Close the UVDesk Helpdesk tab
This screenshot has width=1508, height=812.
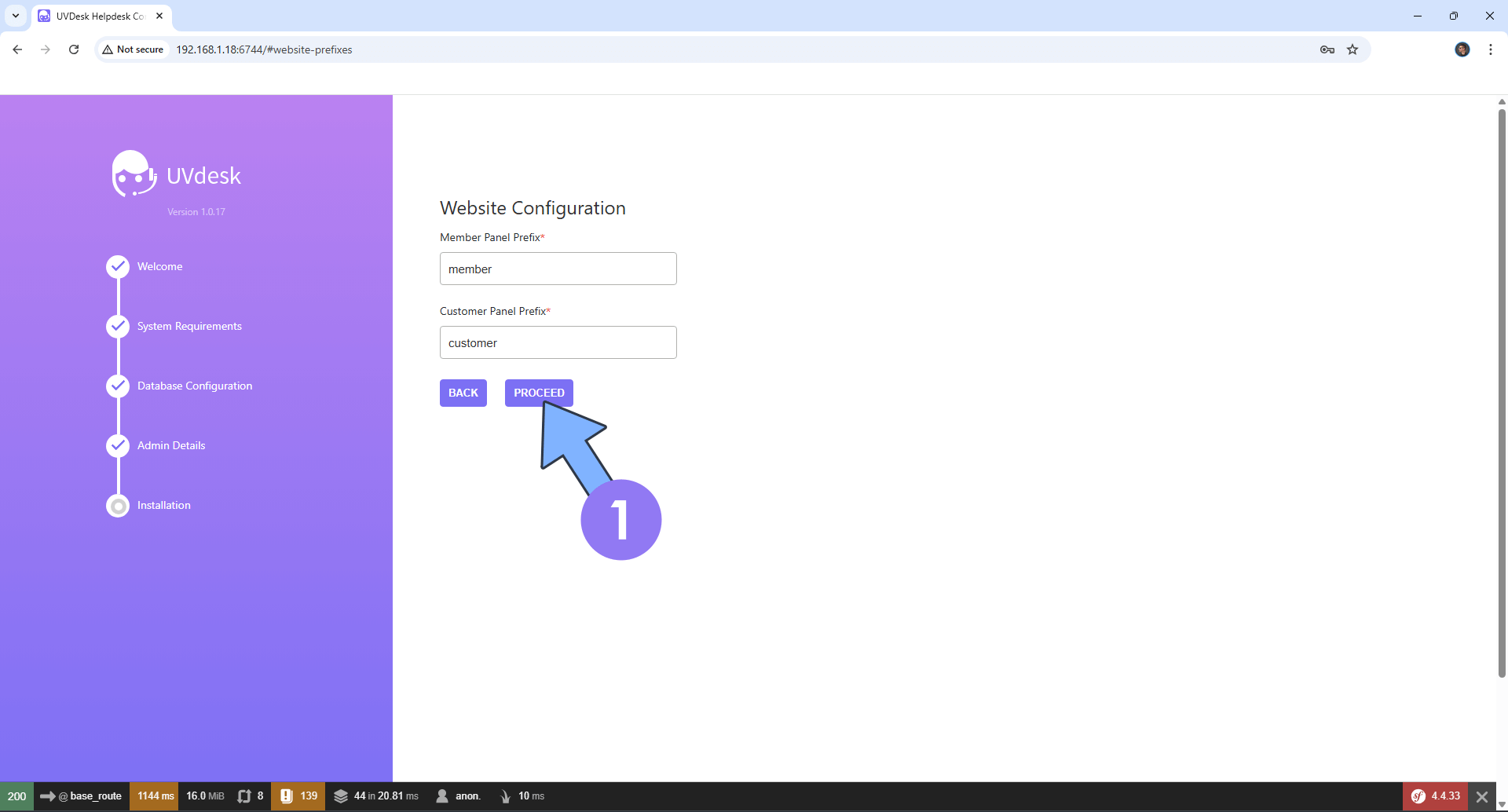[x=159, y=16]
